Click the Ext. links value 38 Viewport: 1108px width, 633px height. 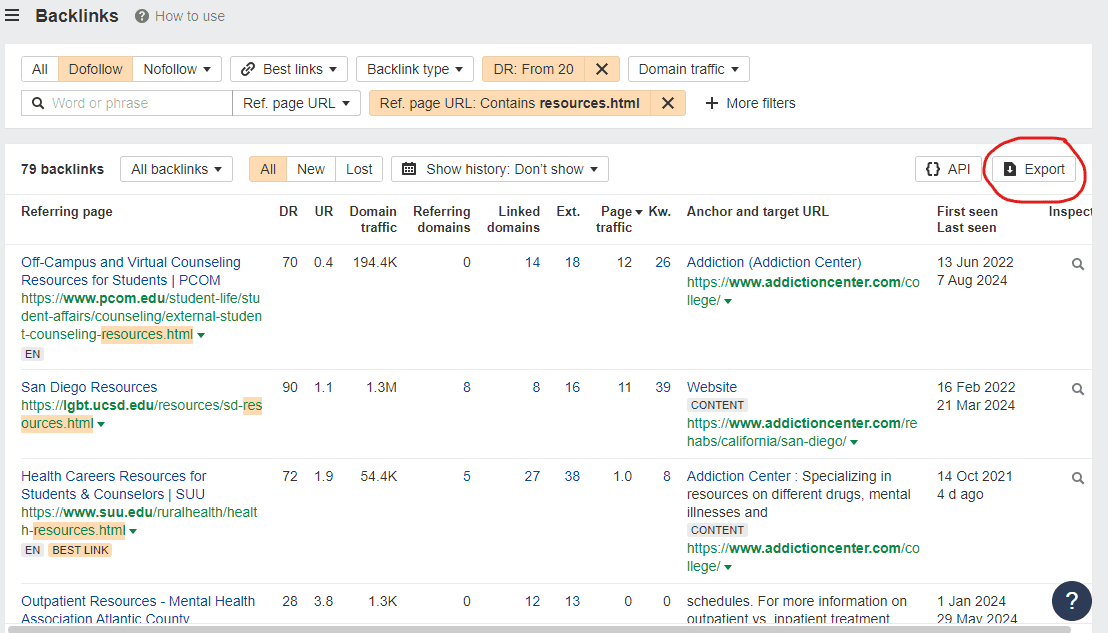coord(572,476)
